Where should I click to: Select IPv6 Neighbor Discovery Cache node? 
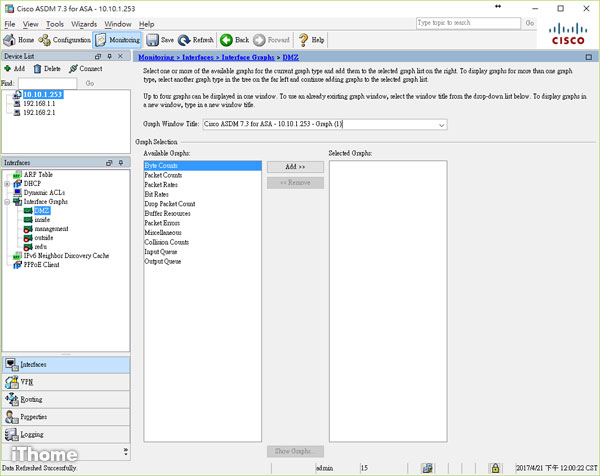[66, 256]
